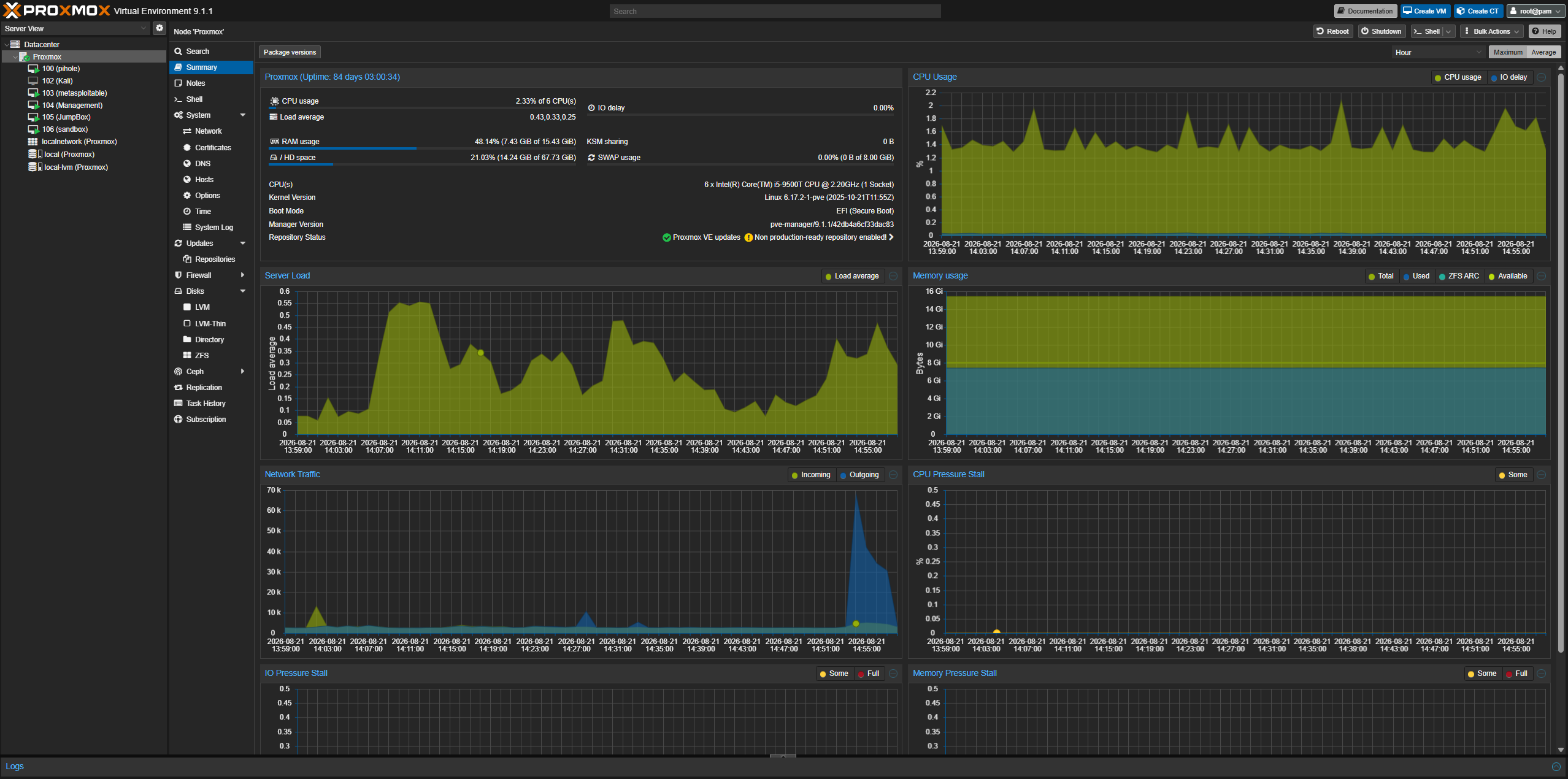
Task: Click the top Search input field
Action: [775, 11]
